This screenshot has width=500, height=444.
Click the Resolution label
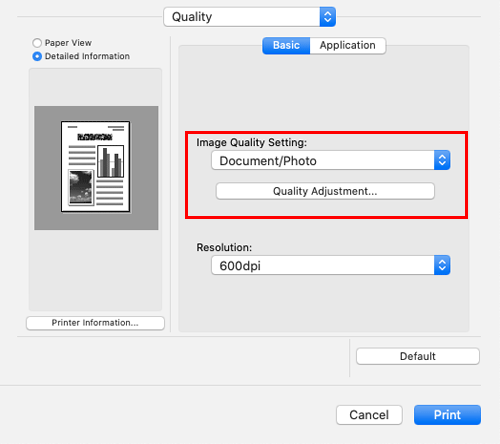224,248
